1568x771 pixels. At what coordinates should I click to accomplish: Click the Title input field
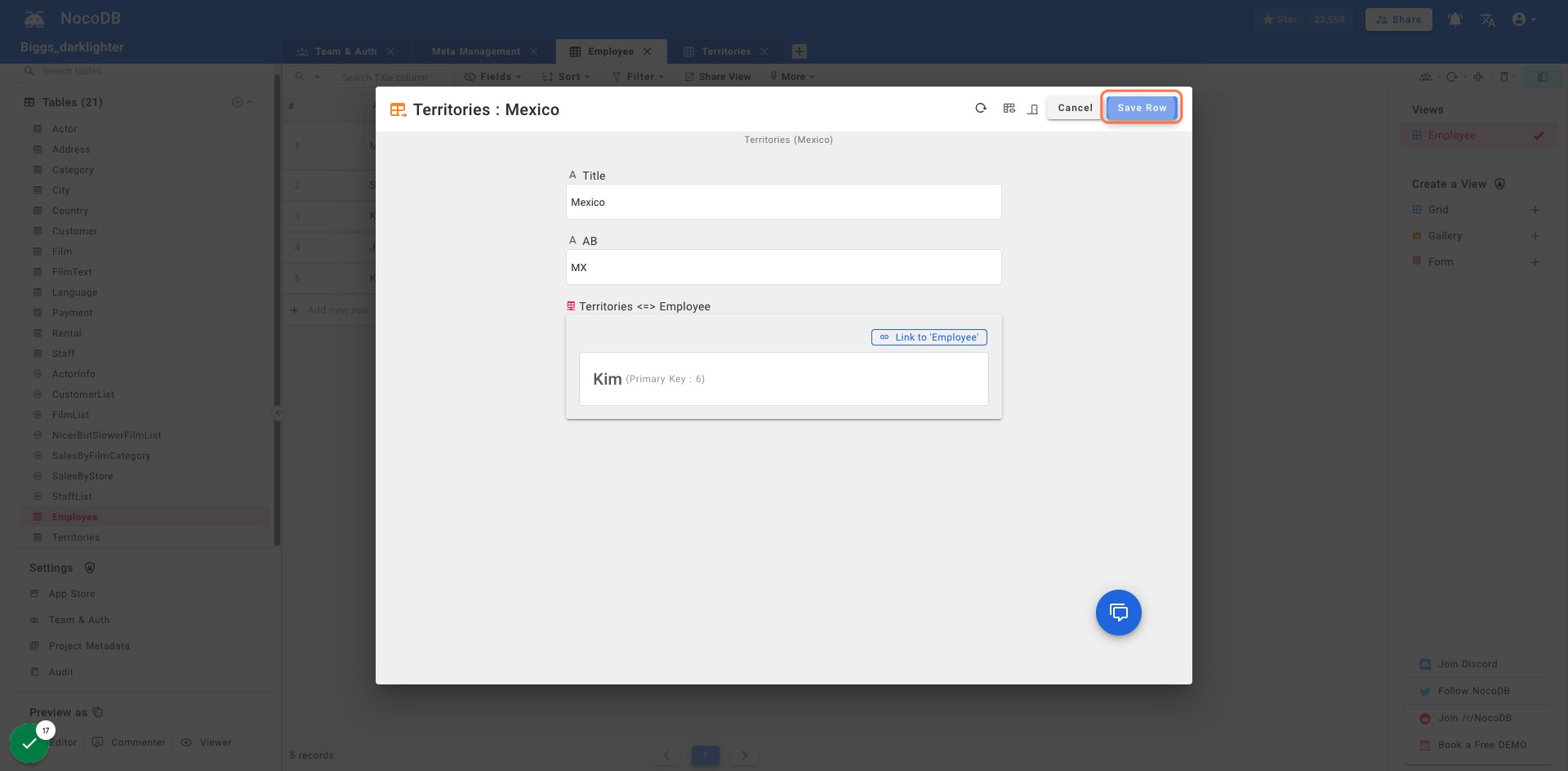click(x=784, y=202)
